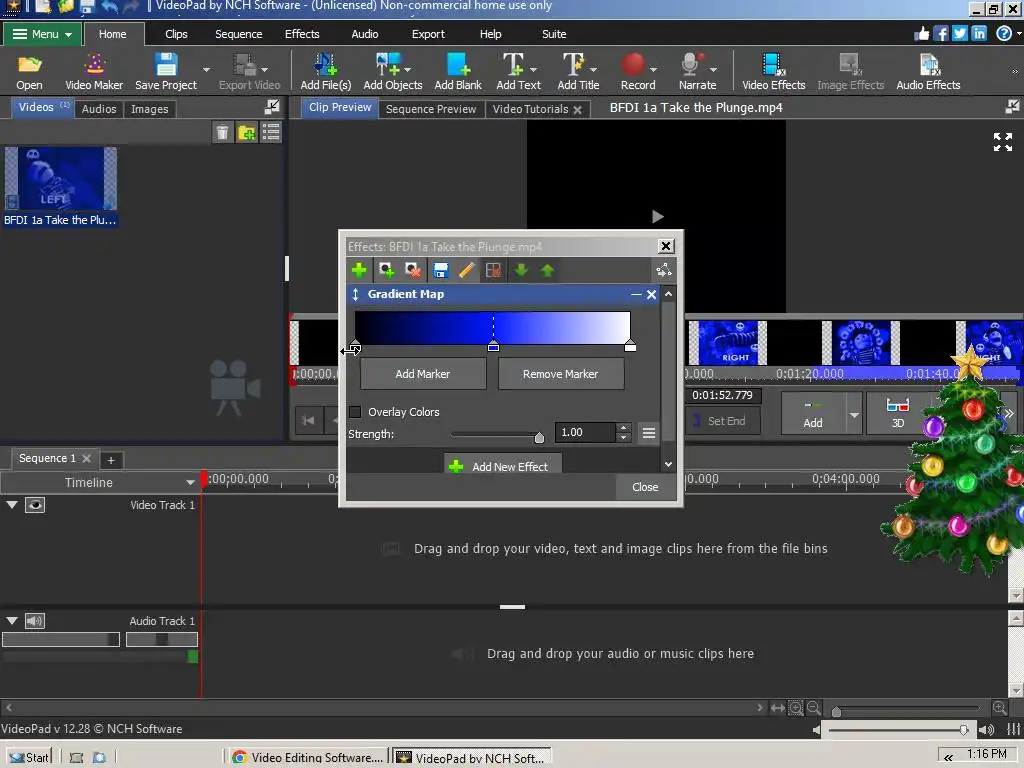Viewport: 1024px width, 768px height.
Task: Click the thumbs-up like icon
Action: point(921,34)
